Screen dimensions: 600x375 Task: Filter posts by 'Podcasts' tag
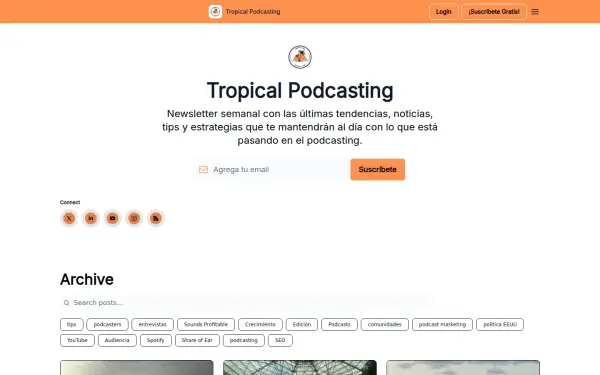(x=339, y=324)
